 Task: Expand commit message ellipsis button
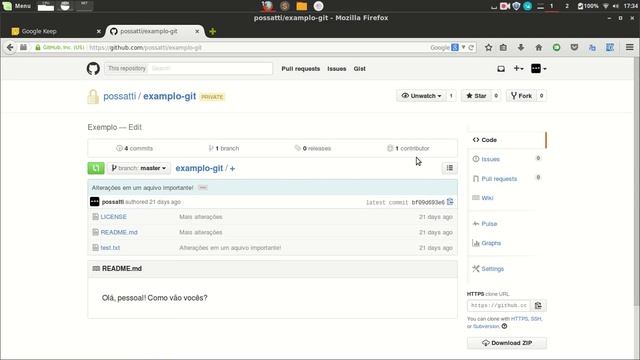coord(203,188)
